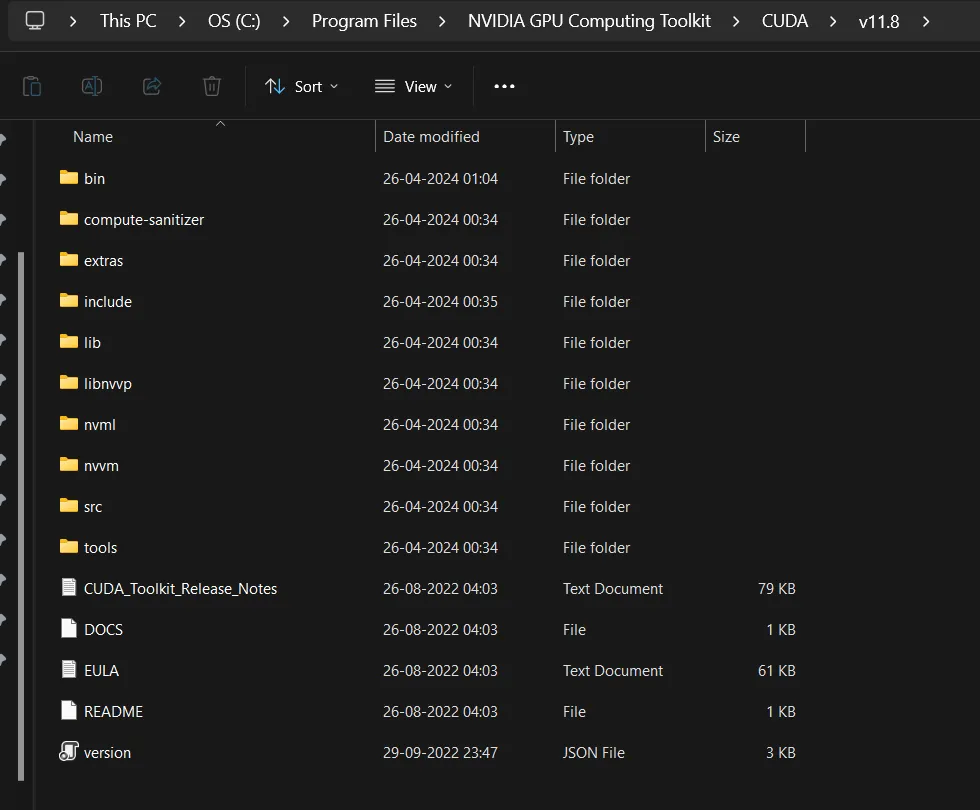Click the nvvm folder icon
The width and height of the screenshot is (980, 810).
[x=69, y=464]
